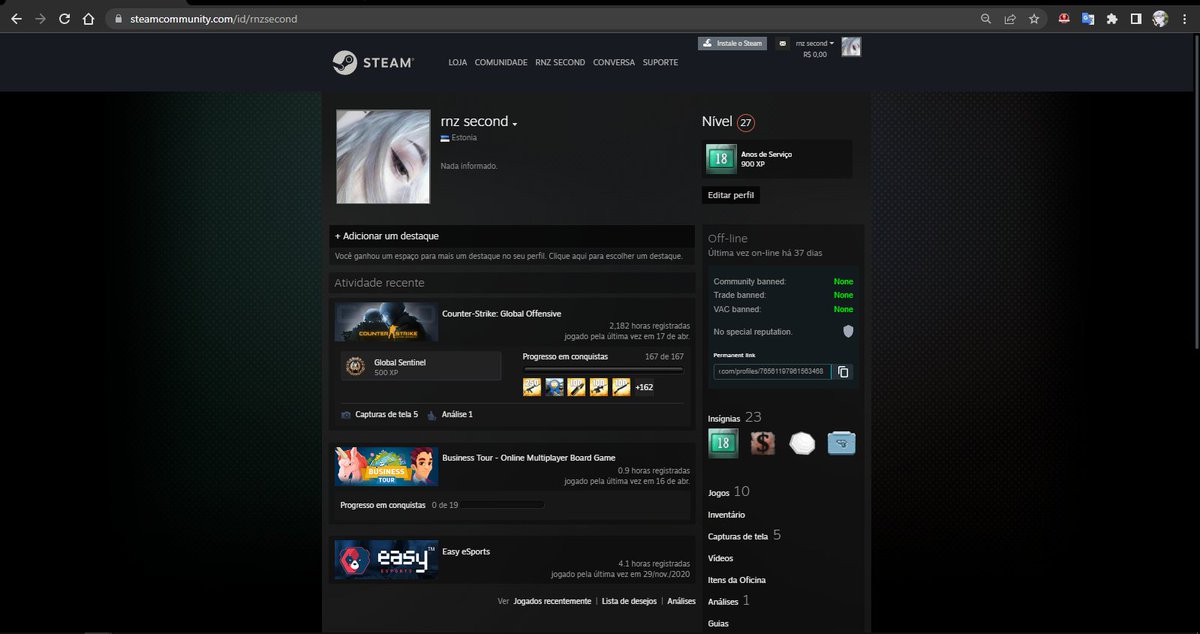
Task: Open the SUPORTE menu
Action: pyautogui.click(x=660, y=62)
